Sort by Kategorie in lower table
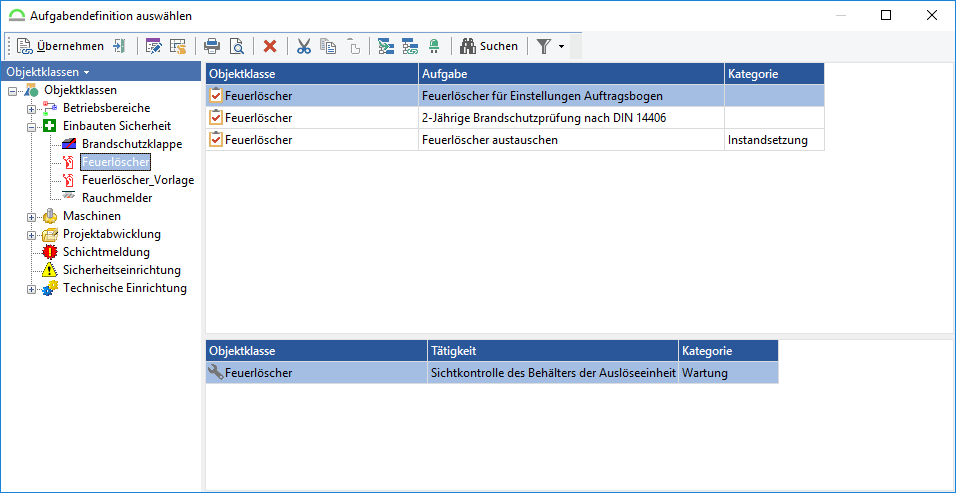956x493 pixels. click(x=728, y=351)
